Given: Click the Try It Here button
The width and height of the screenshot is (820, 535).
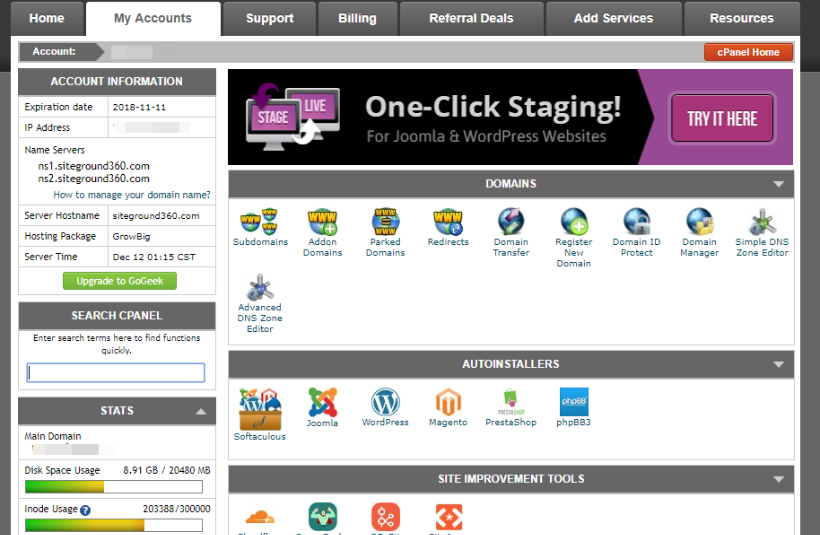Looking at the screenshot, I should (x=722, y=119).
